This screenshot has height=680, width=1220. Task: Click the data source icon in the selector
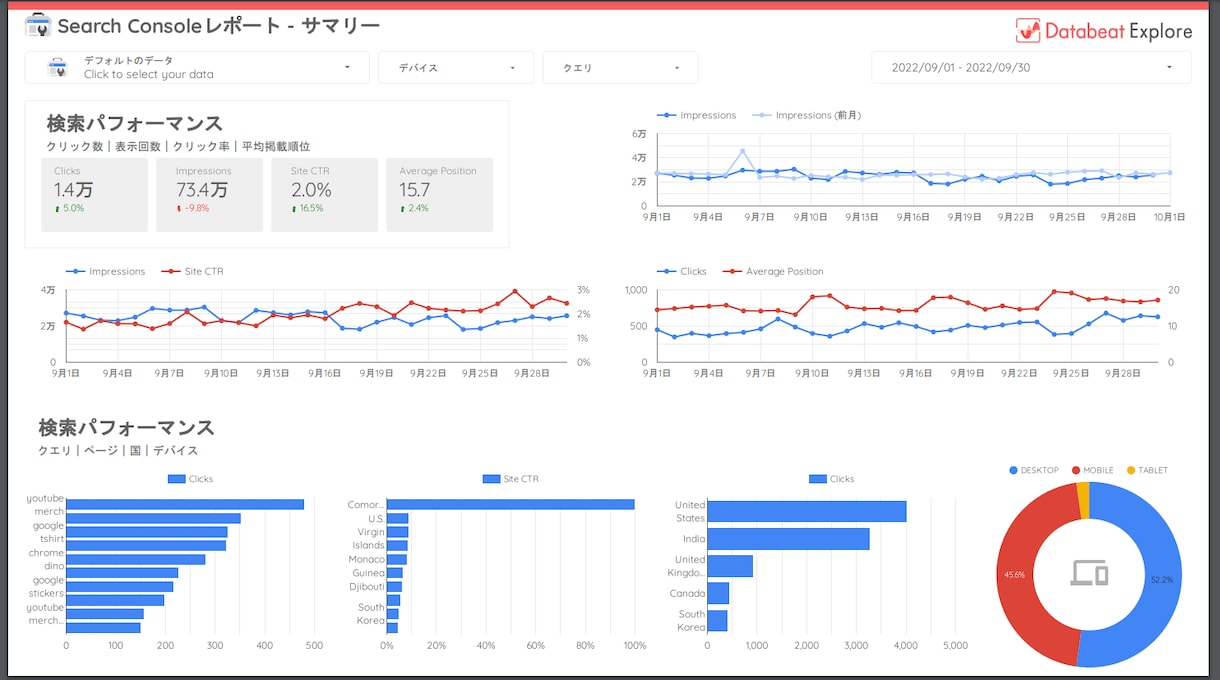pyautogui.click(x=57, y=68)
